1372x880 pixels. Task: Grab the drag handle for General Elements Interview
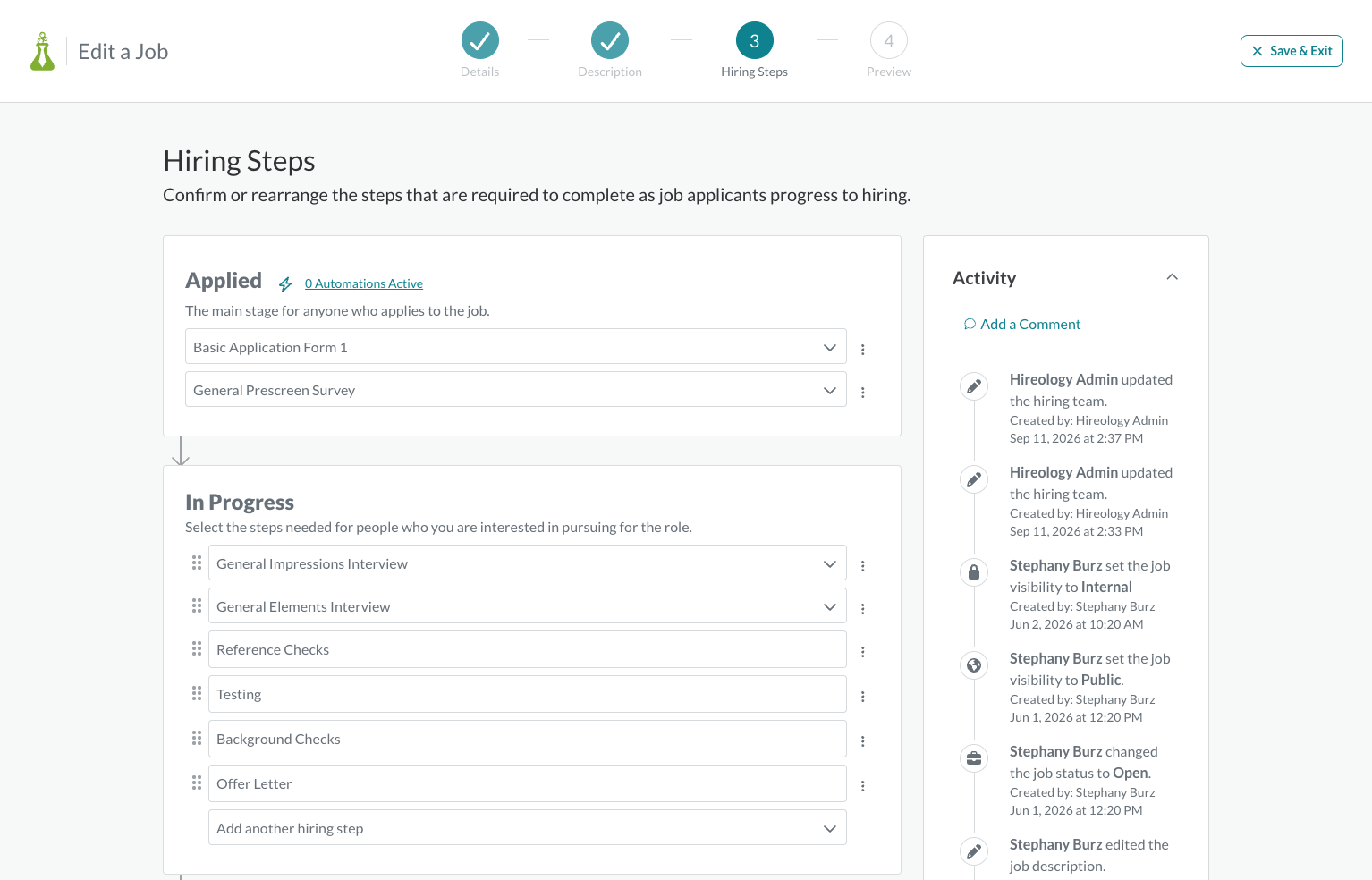[197, 605]
